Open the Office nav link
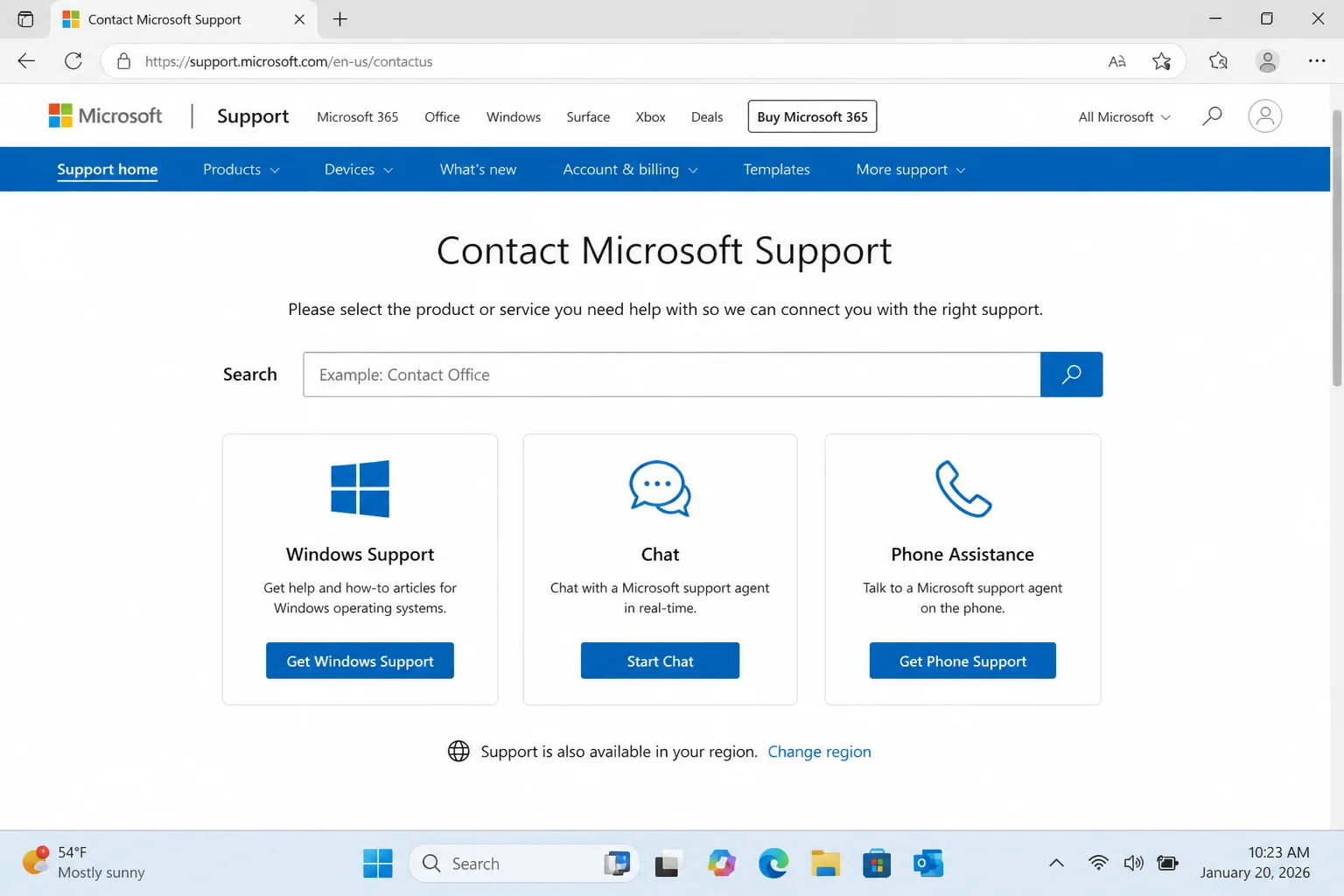Viewport: 1344px width, 896px height. 442,116
